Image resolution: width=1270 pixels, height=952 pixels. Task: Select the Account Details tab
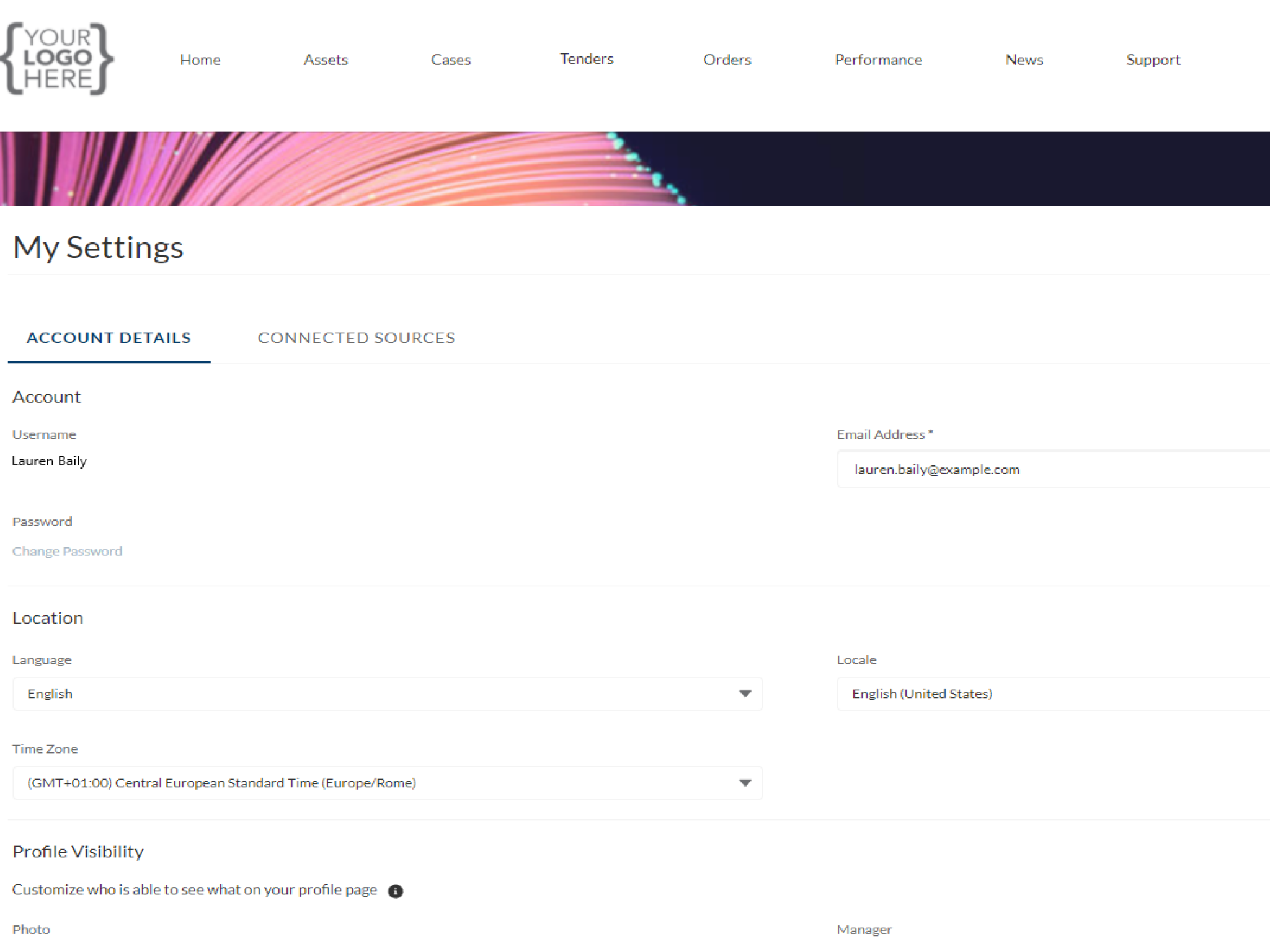tap(109, 338)
